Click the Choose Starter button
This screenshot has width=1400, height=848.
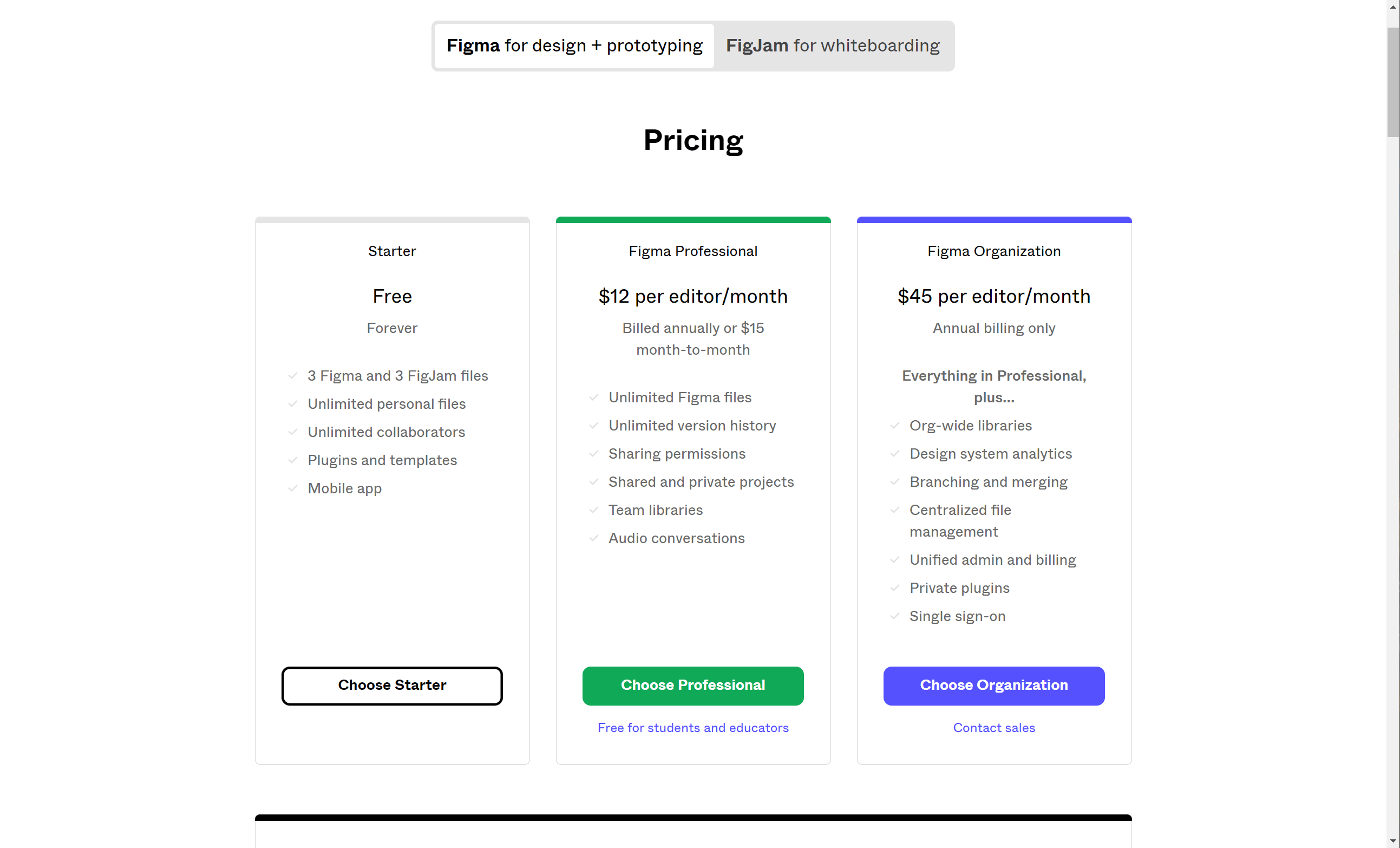pos(392,686)
